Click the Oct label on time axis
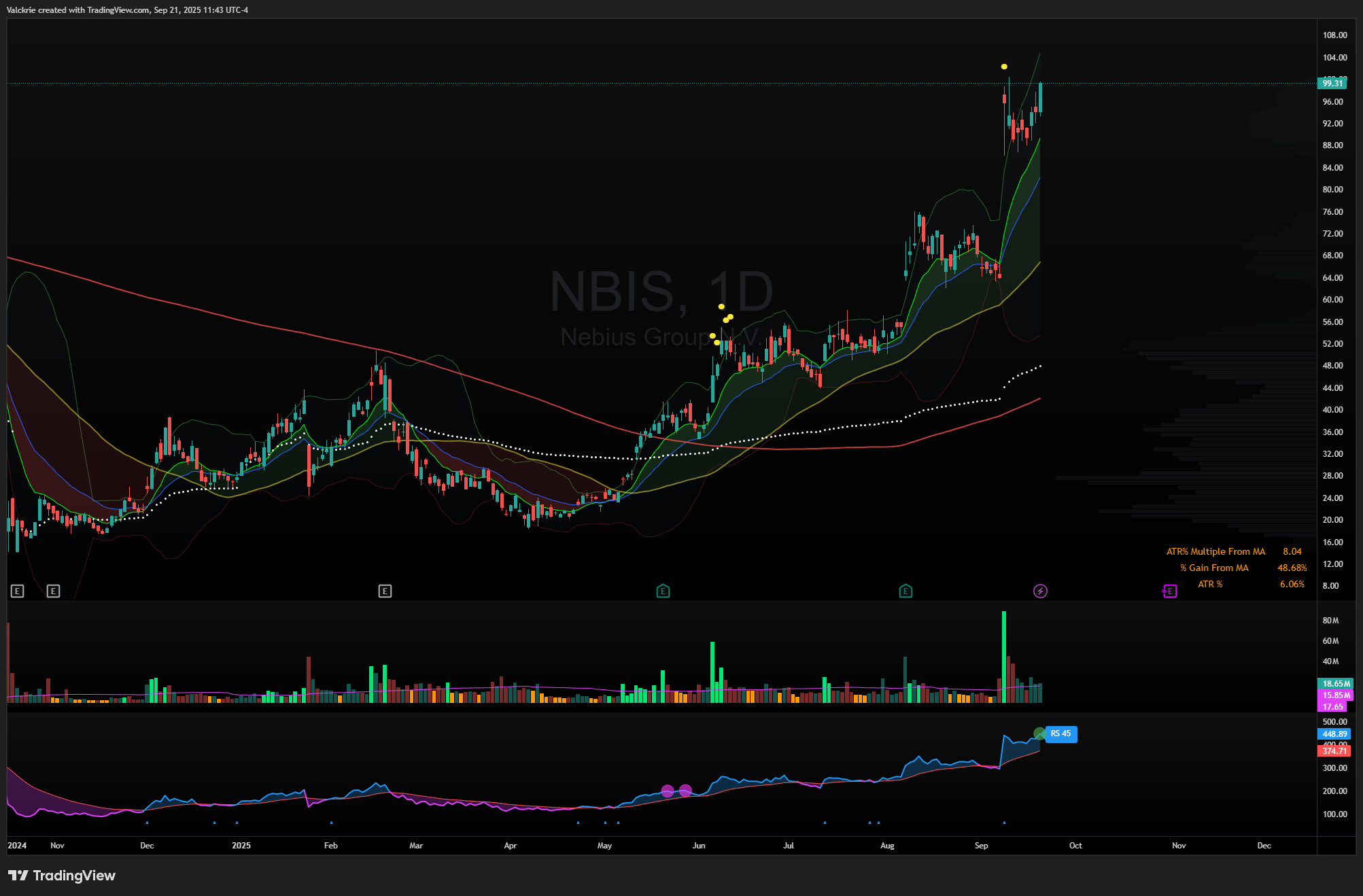The width and height of the screenshot is (1363, 896). pos(1075,846)
